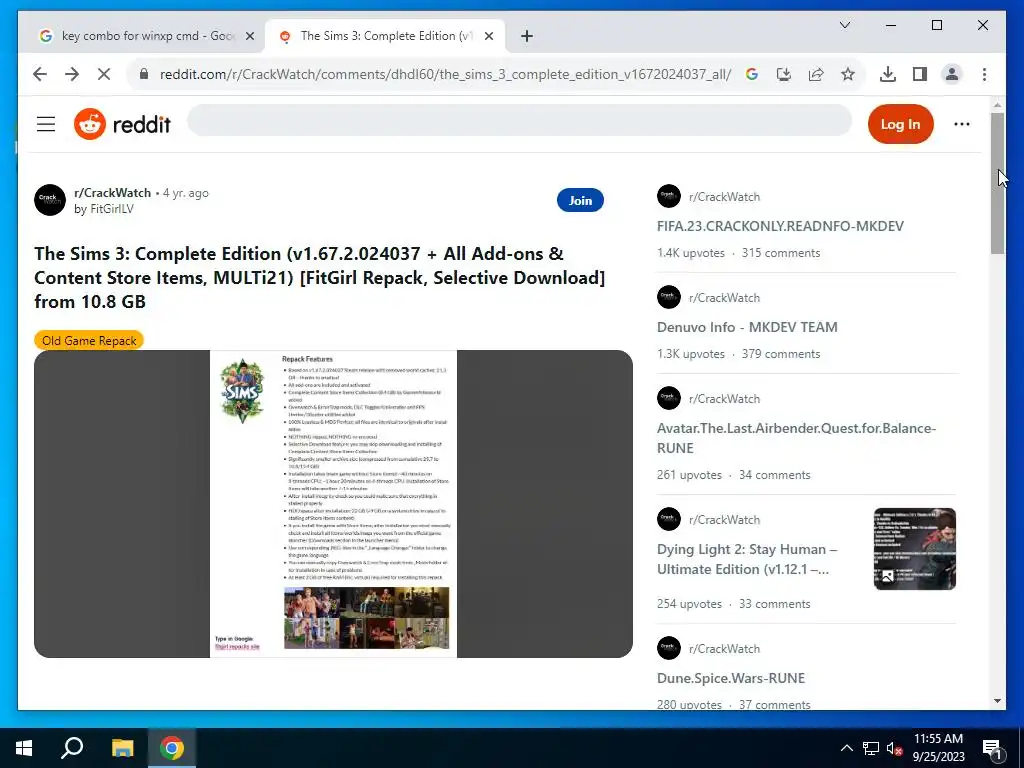Open the tab search chevron
Image resolution: width=1024 pixels, height=768 pixels.
pos(844,25)
